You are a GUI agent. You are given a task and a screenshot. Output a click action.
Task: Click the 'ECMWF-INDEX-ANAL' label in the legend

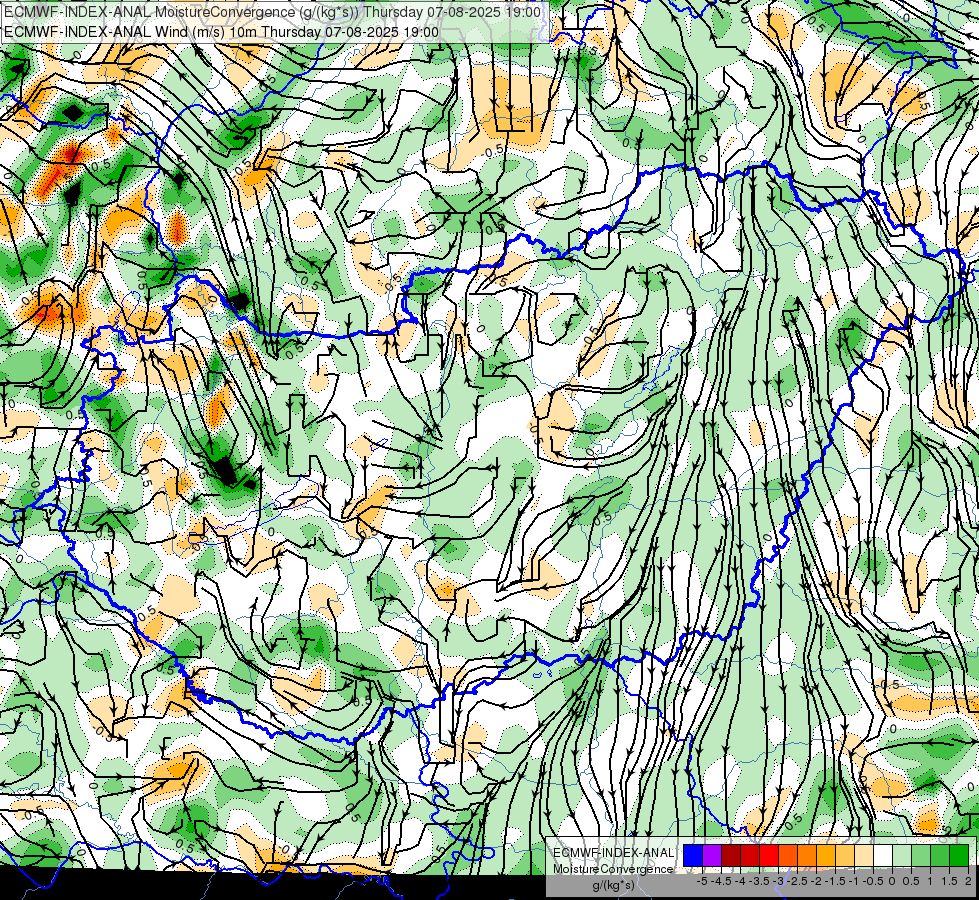[613, 853]
